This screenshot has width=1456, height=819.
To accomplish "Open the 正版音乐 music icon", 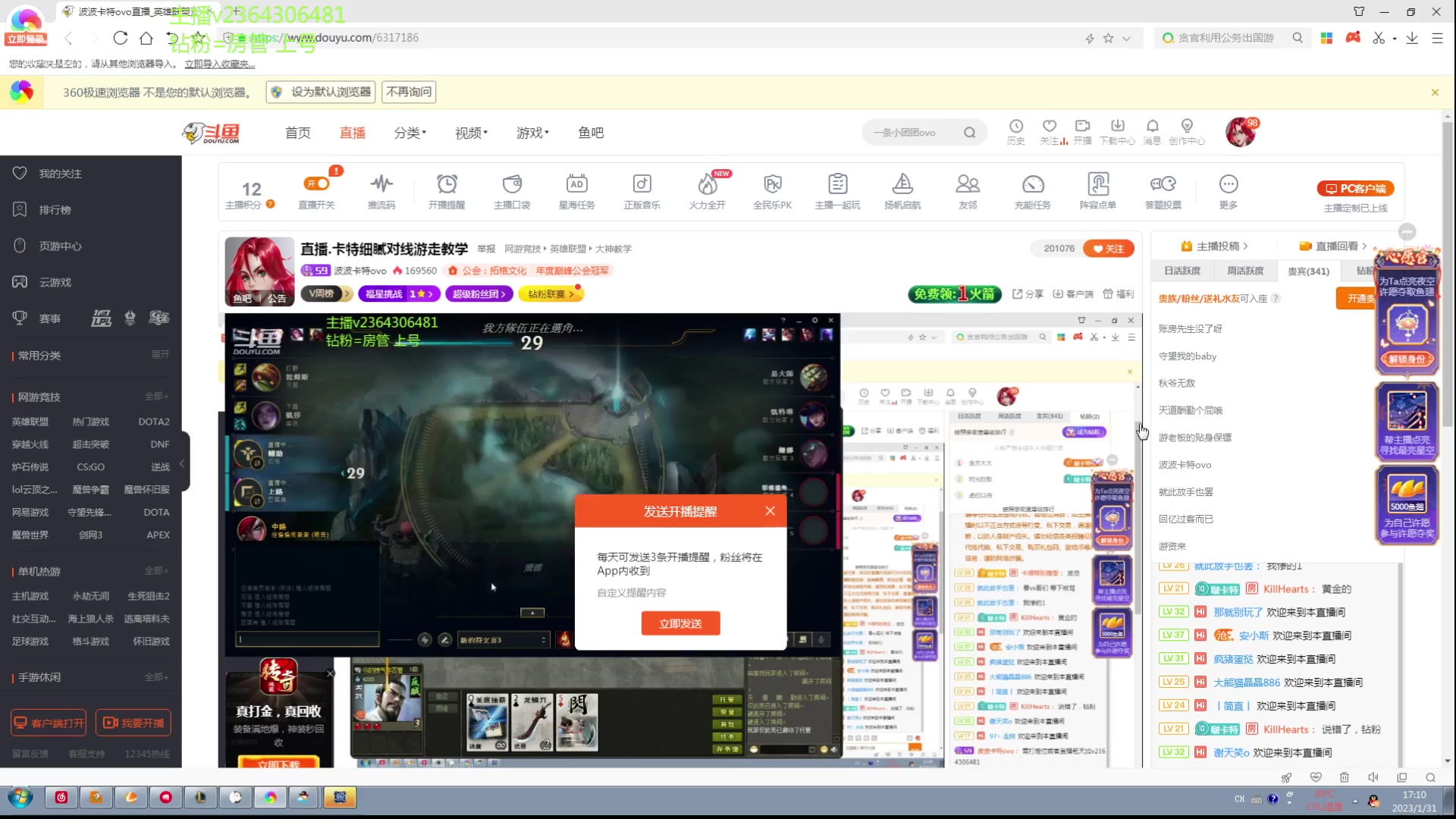I will coord(642,192).
